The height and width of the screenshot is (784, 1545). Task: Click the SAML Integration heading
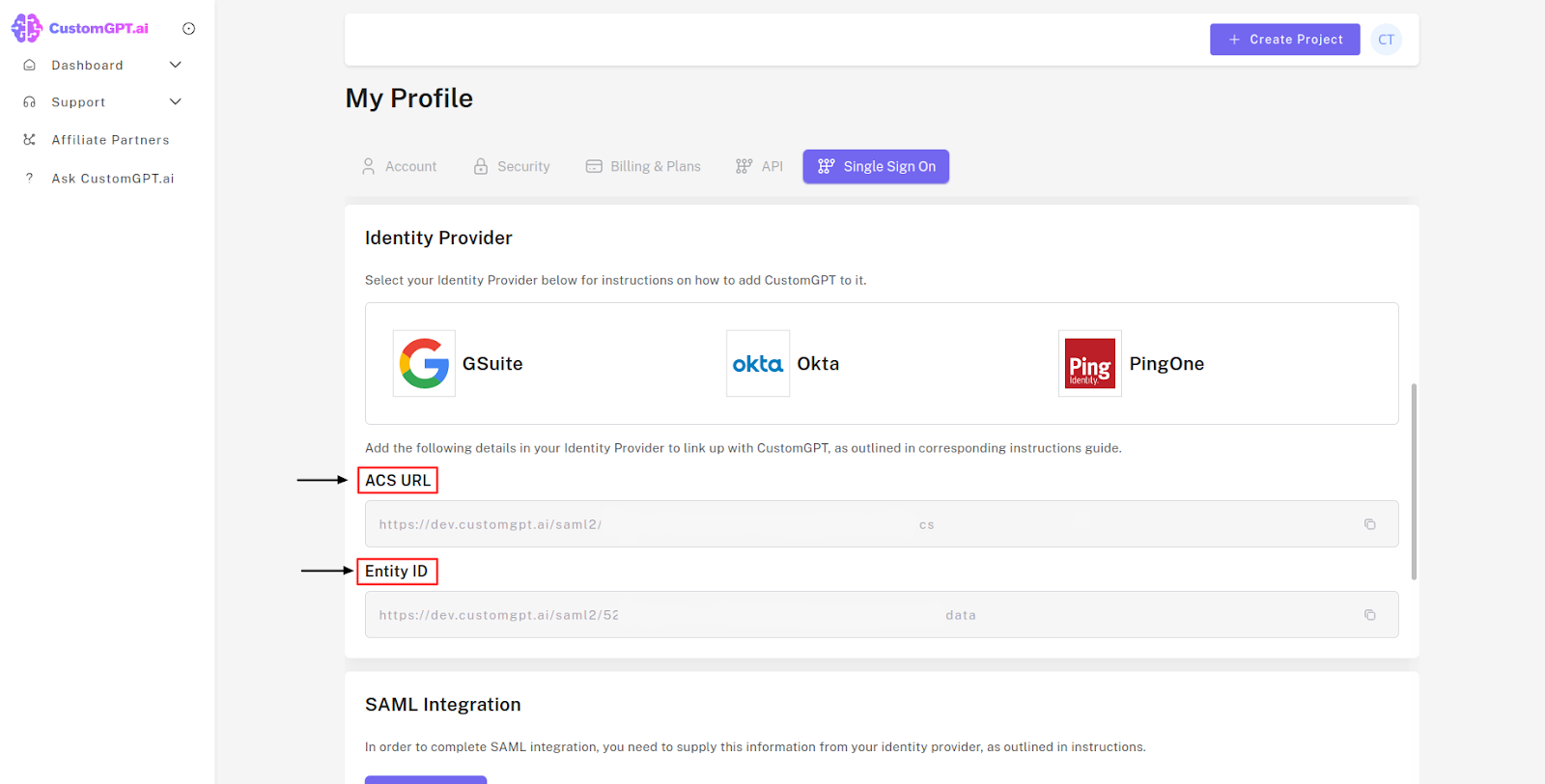tap(443, 705)
